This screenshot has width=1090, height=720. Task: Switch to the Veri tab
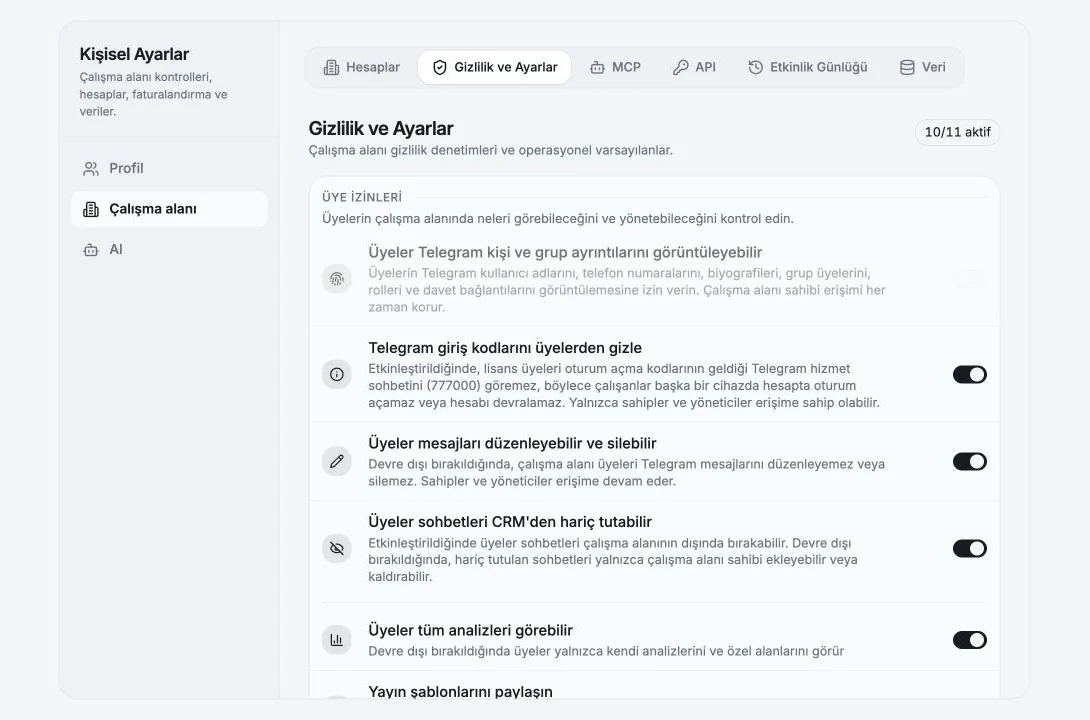click(x=922, y=67)
